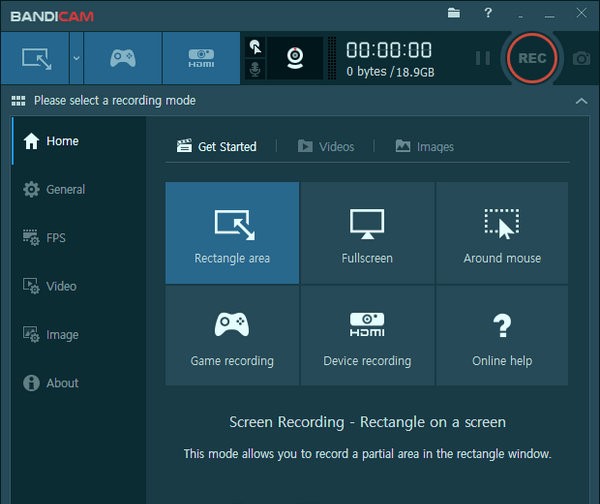600x504 pixels.
Task: Toggle the mouse cursor effect icon
Action: click(x=255, y=47)
